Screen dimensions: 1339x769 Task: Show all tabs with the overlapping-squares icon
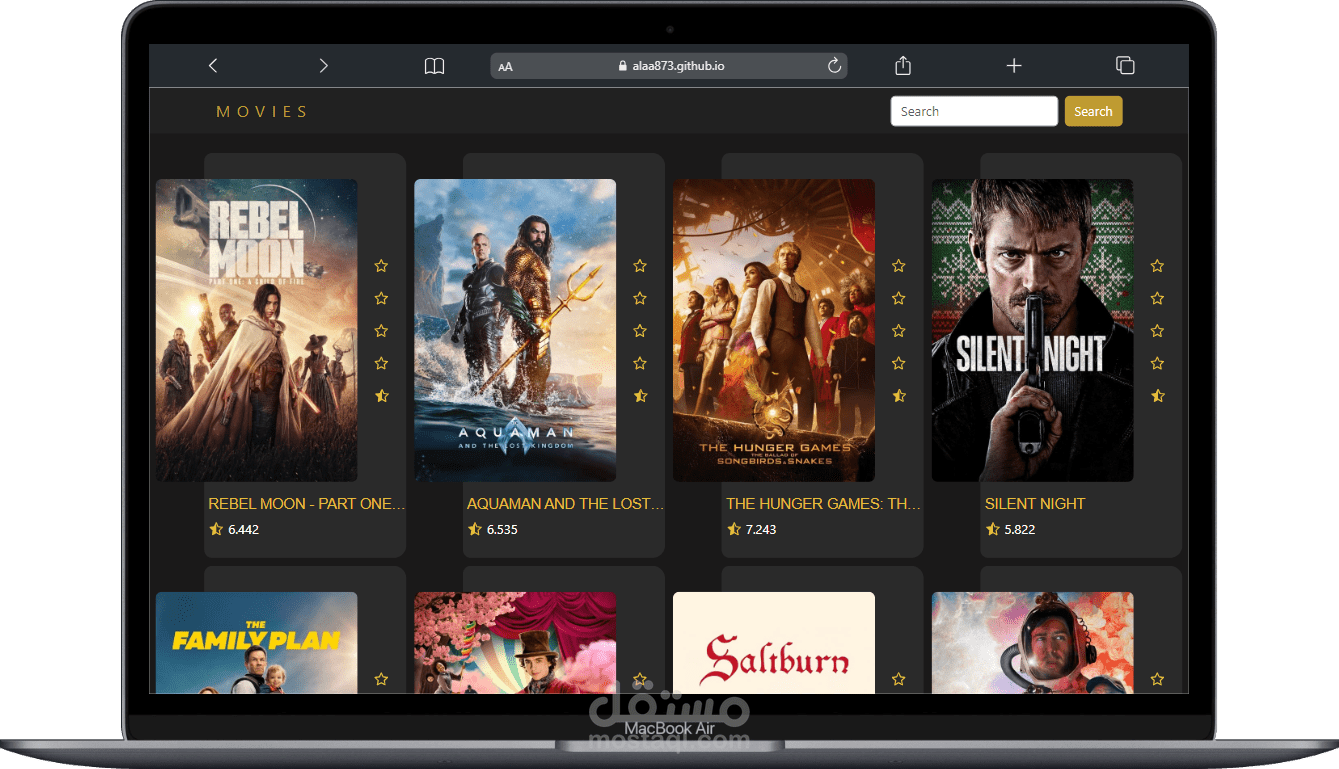point(1125,65)
